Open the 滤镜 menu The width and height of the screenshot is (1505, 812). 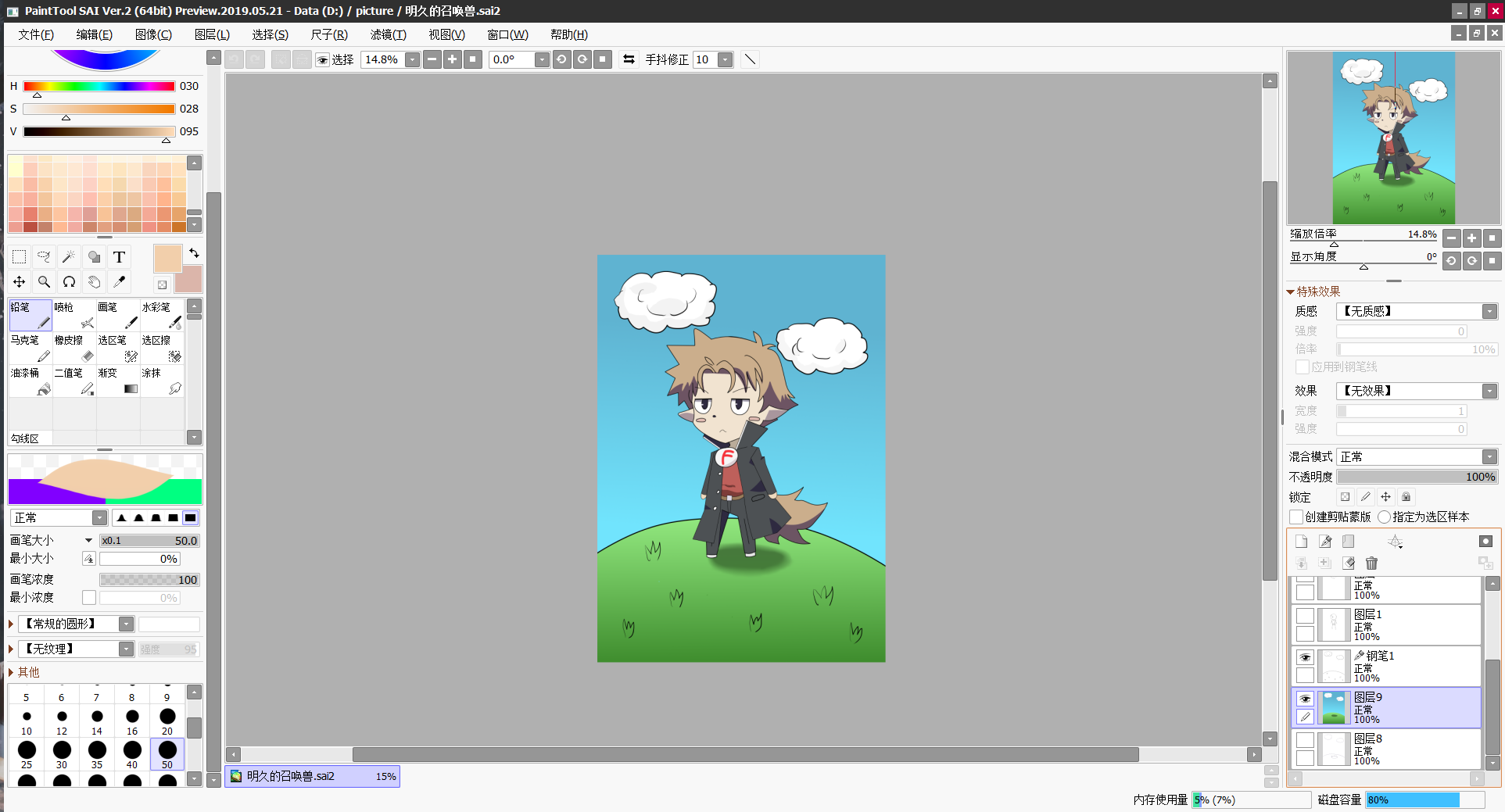(389, 34)
